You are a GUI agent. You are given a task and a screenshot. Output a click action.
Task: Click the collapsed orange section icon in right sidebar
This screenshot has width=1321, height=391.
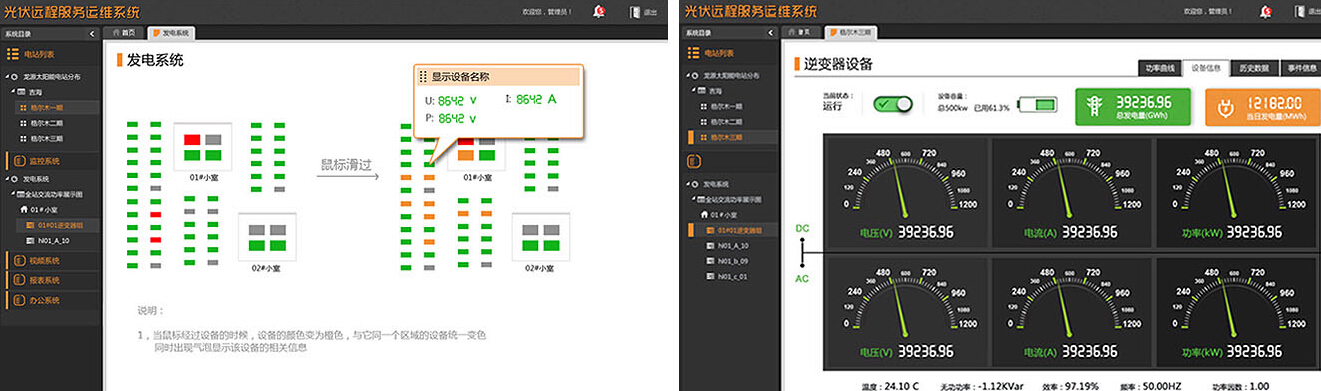coord(695,160)
